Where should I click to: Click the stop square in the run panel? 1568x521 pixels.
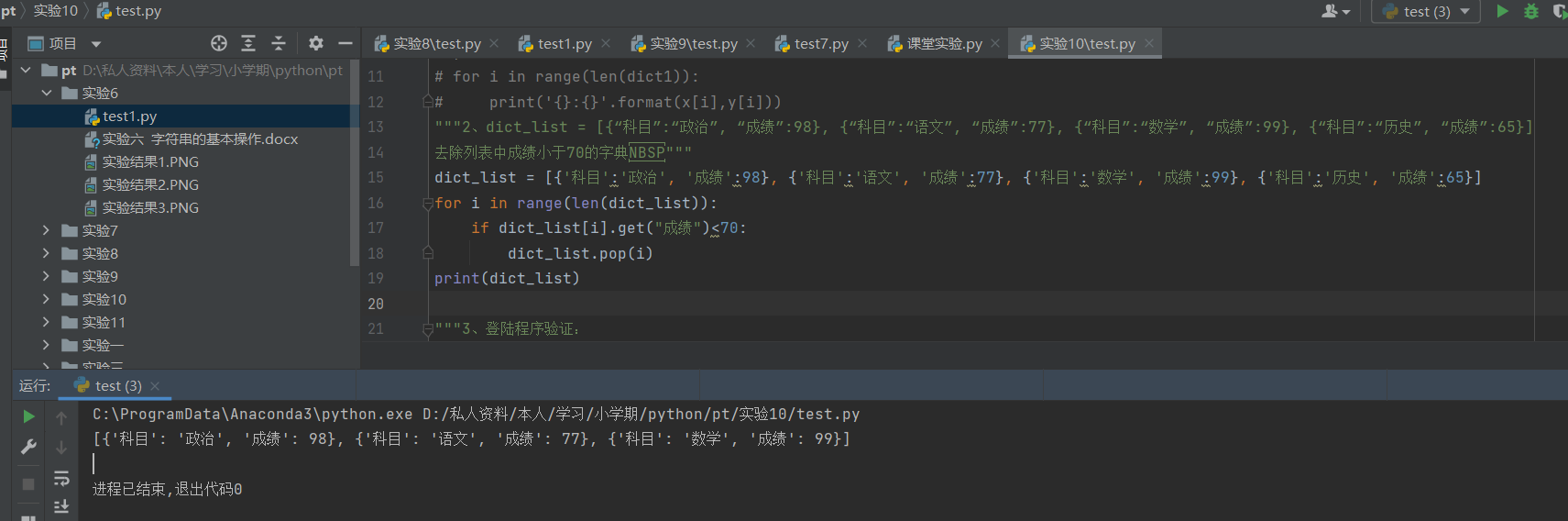28,483
